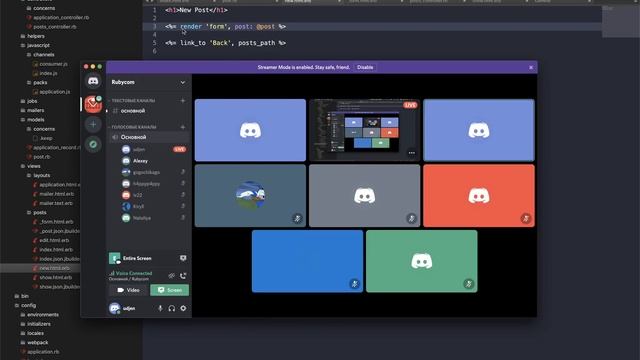Click the Entire Screen stream preview icon
This screenshot has width=640, height=360.
[115, 258]
